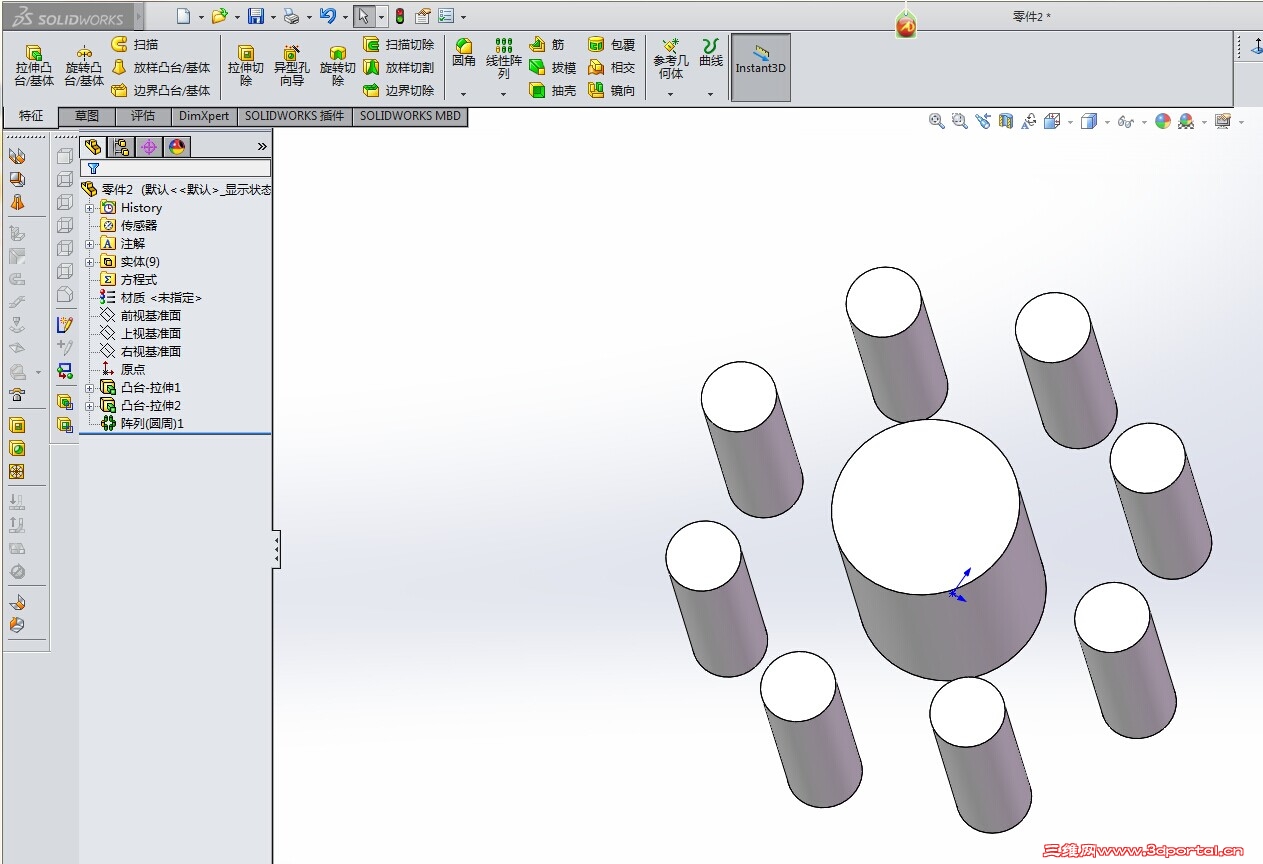1263x864 pixels.
Task: Open the 参考几何体 reference geometry tool
Action: pos(671,59)
